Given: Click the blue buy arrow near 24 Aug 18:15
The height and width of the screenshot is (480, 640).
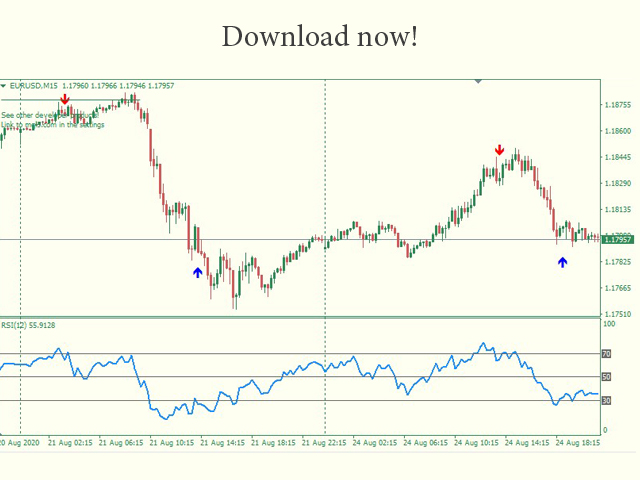Looking at the screenshot, I should tap(562, 262).
